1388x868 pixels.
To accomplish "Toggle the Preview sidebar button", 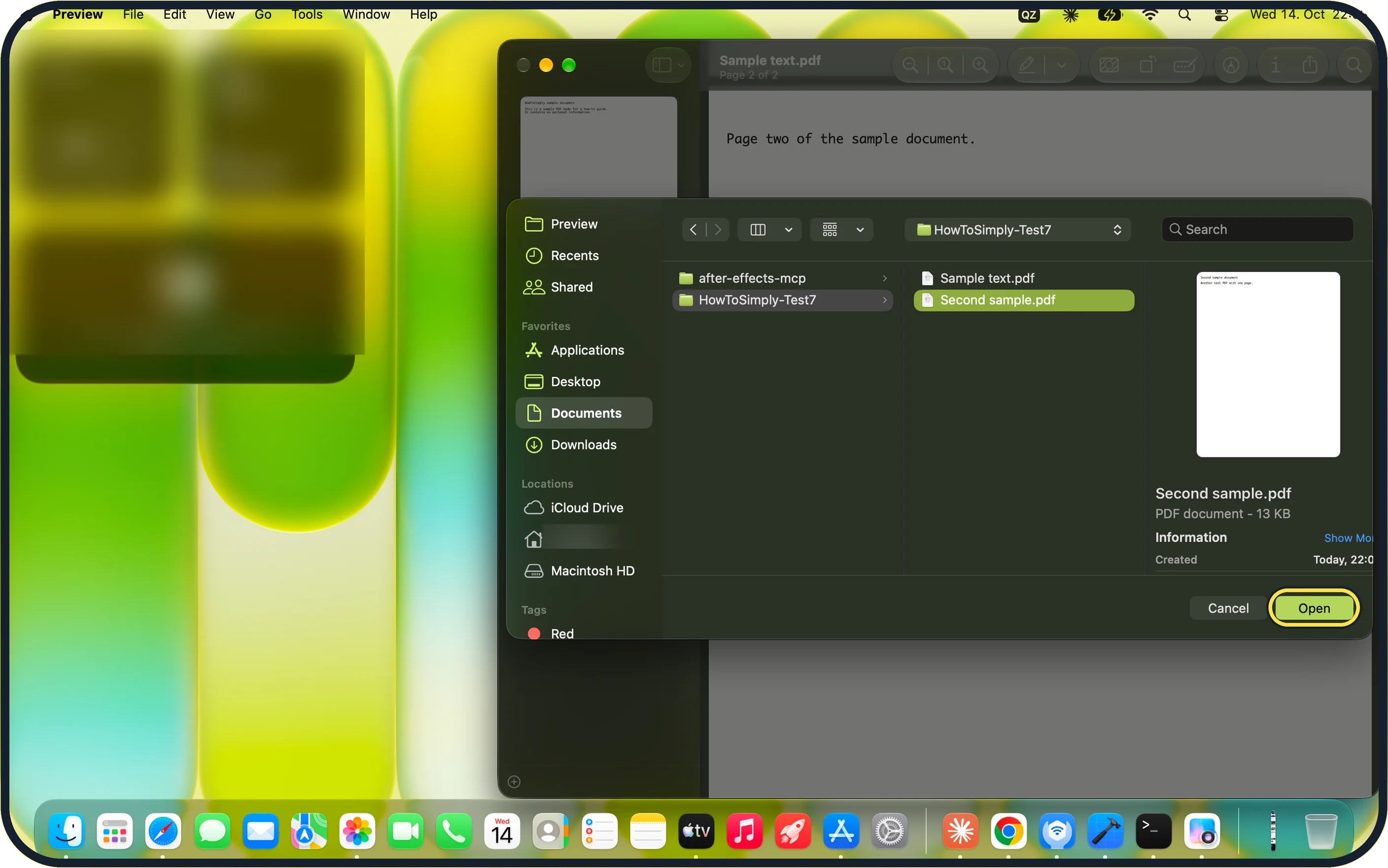I will 662,65.
